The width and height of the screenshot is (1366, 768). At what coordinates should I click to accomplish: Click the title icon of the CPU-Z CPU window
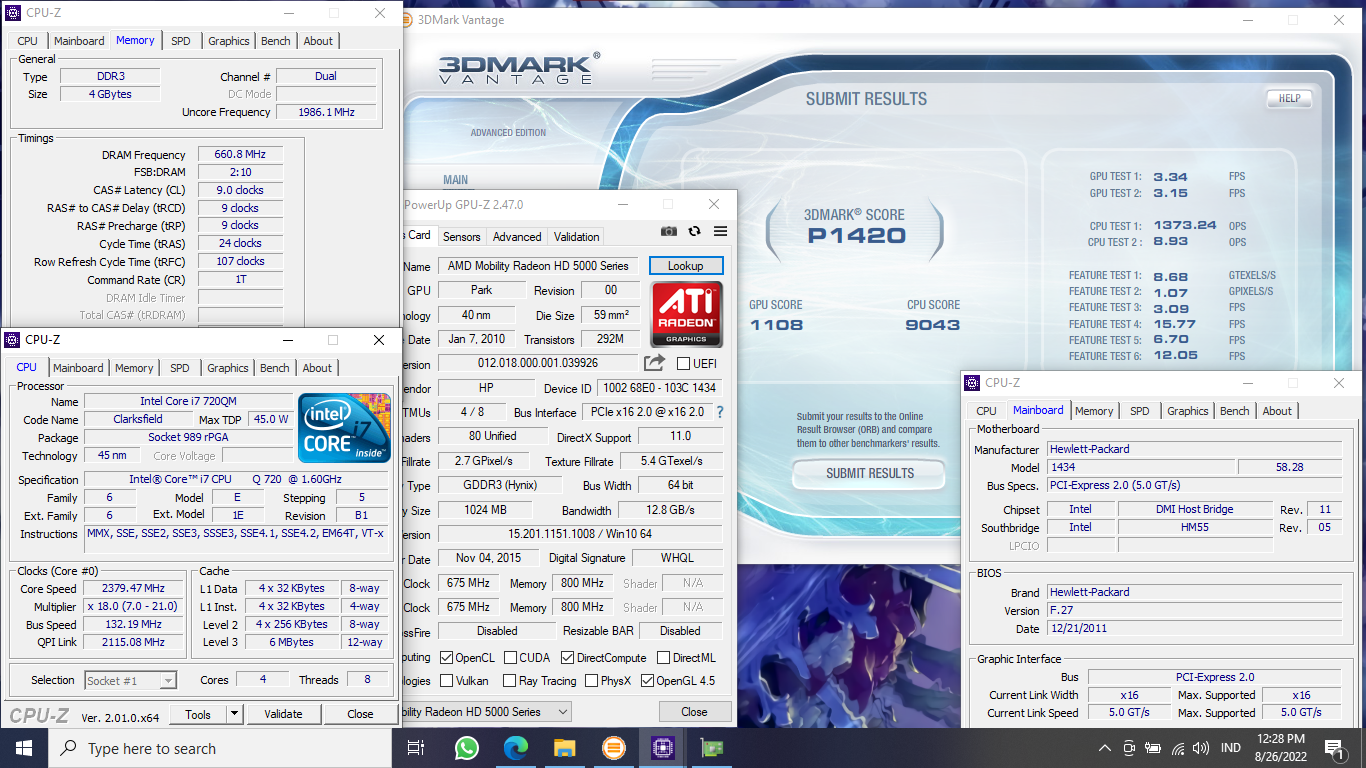(13, 340)
